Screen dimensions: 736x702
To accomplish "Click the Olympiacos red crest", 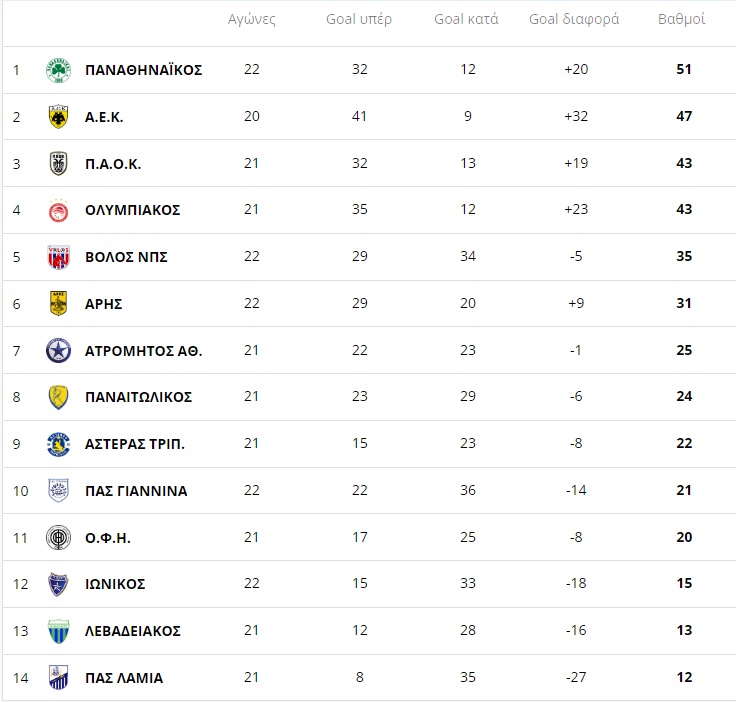I will pyautogui.click(x=59, y=210).
